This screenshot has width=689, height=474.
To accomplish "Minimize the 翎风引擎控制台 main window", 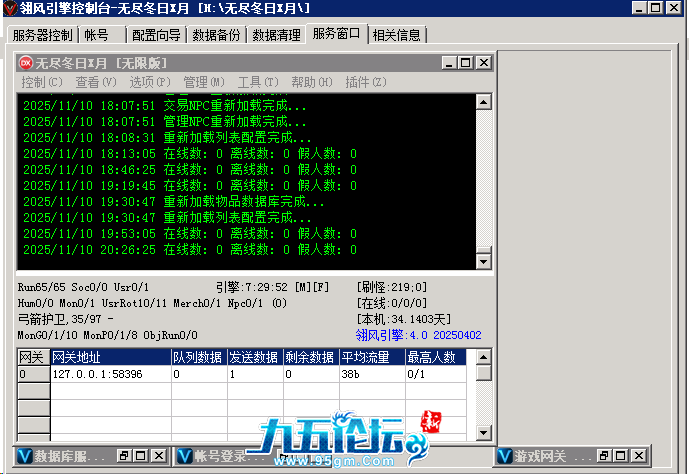I will [639, 7].
